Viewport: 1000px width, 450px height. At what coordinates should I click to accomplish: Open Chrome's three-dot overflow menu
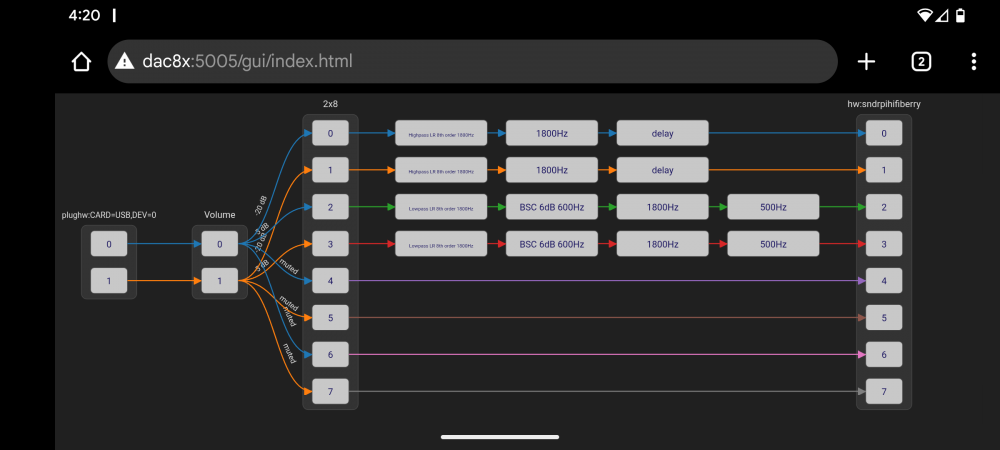(973, 61)
